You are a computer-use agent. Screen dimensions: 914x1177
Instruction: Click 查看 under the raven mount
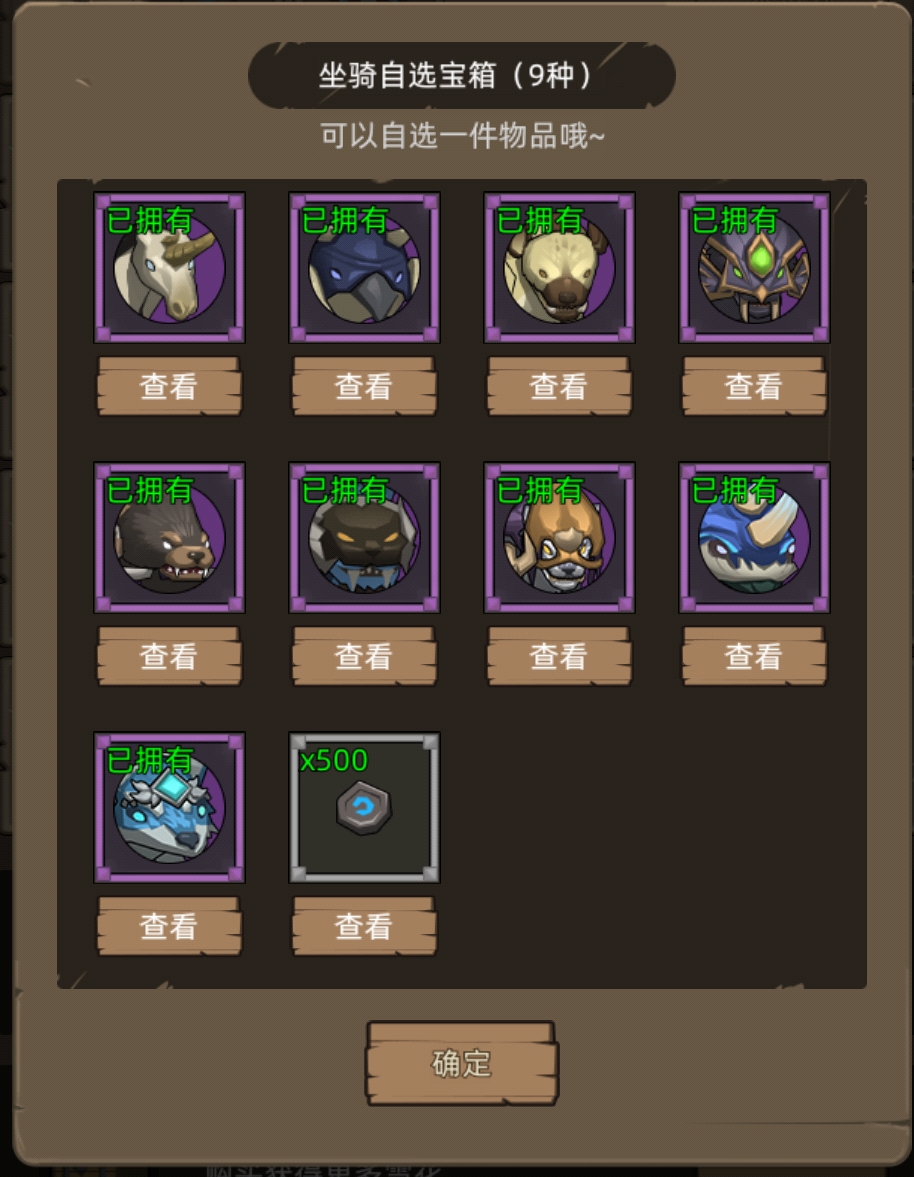364,386
